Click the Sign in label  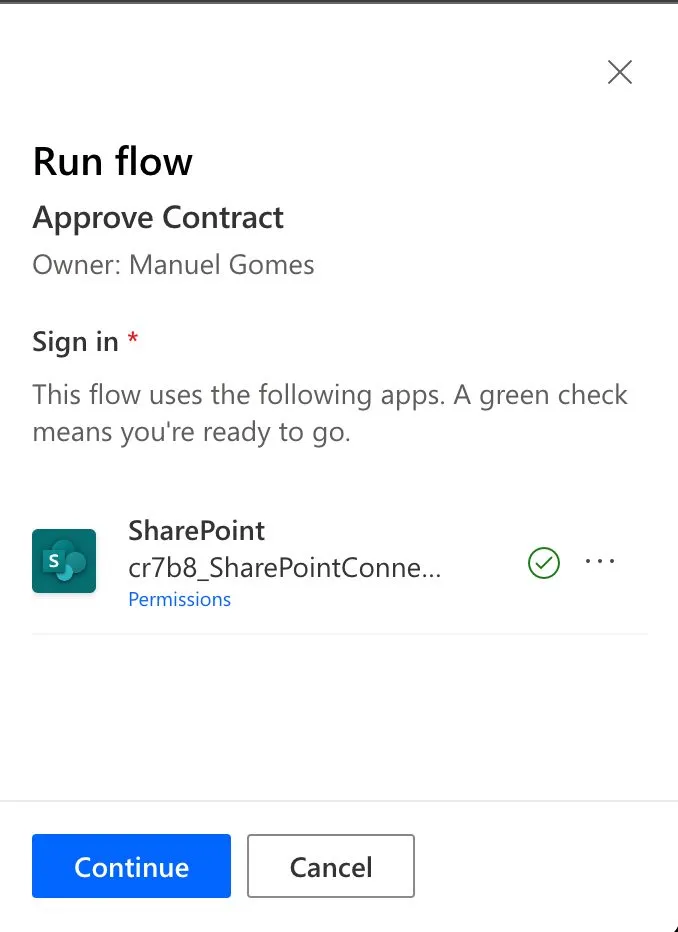[x=75, y=342]
